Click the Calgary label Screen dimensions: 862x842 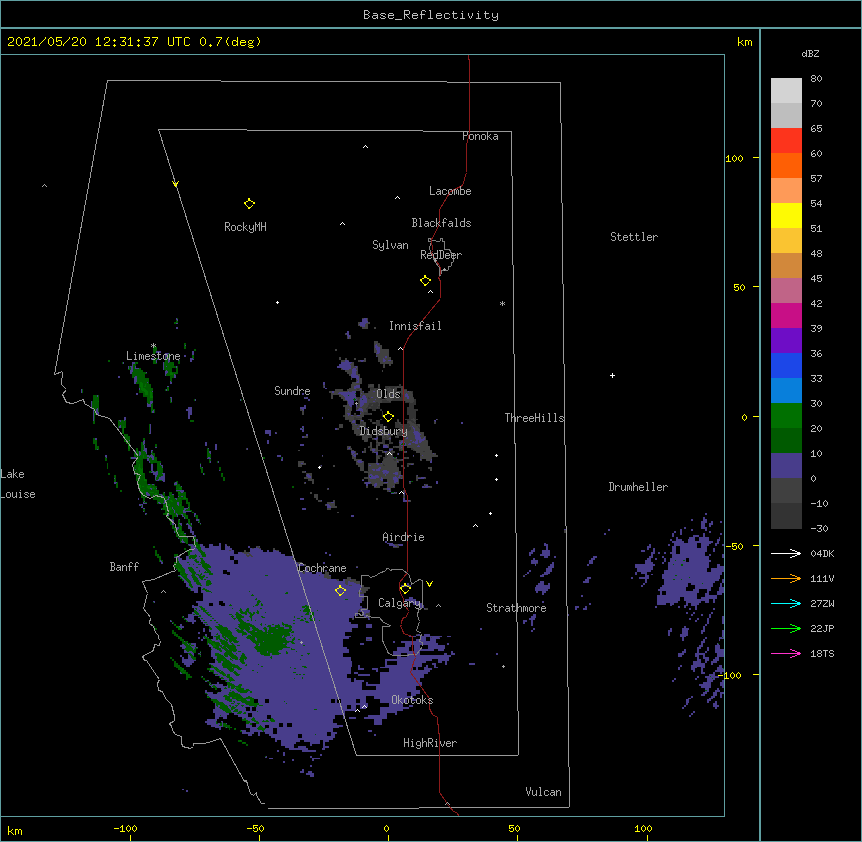400,603
